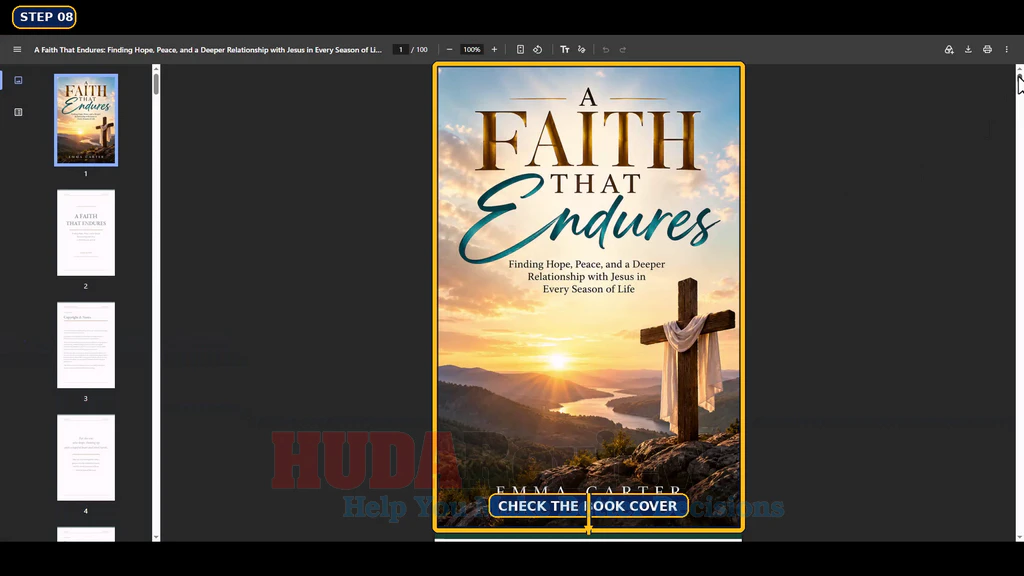1024x576 pixels.
Task: Open the more actions menu
Action: coord(1006,50)
